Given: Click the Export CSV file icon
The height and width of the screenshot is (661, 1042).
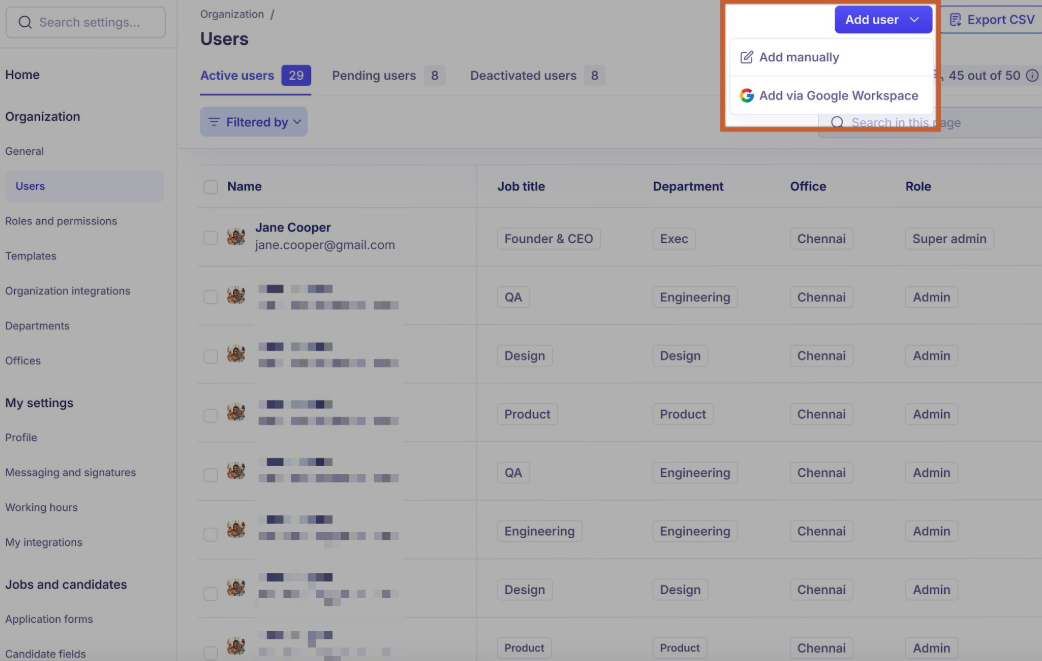Looking at the screenshot, I should pyautogui.click(x=955, y=20).
